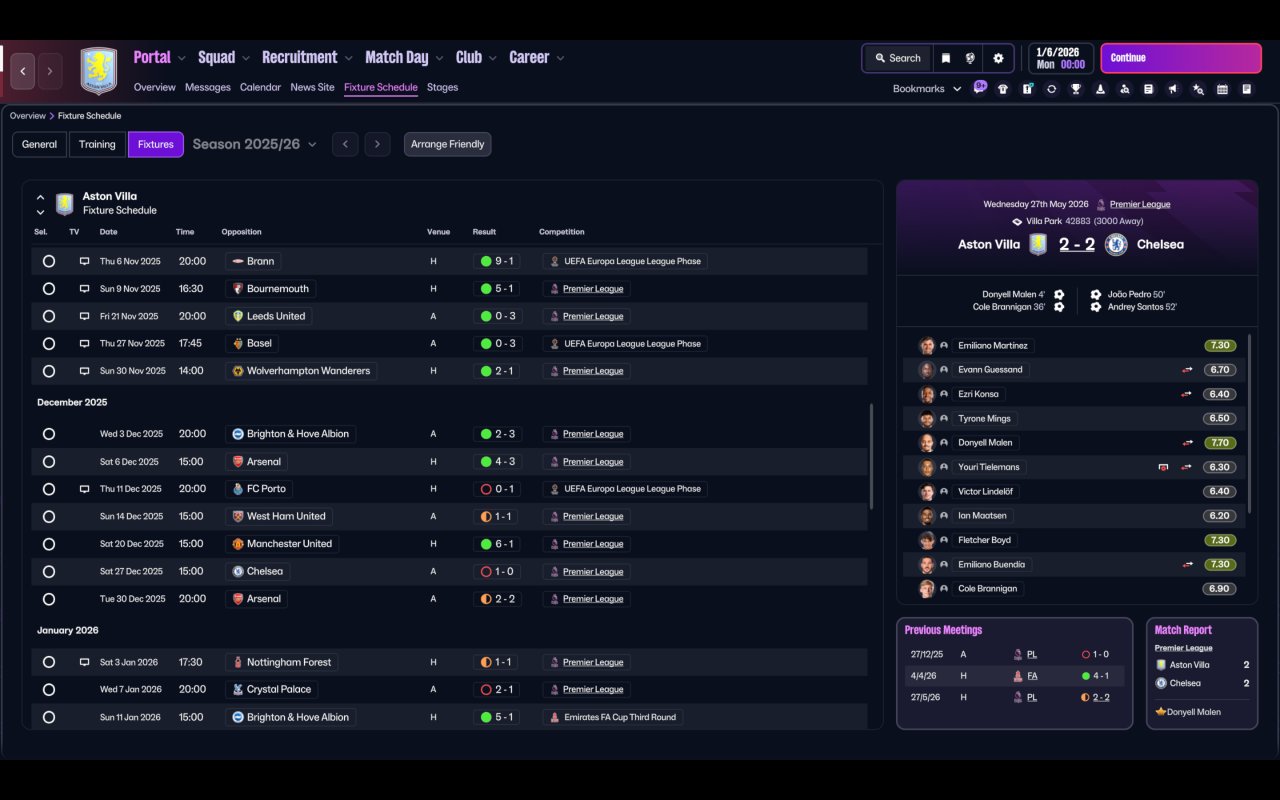Select the Brann fixture radio button
Viewport: 1280px width, 800px height.
coord(49,261)
